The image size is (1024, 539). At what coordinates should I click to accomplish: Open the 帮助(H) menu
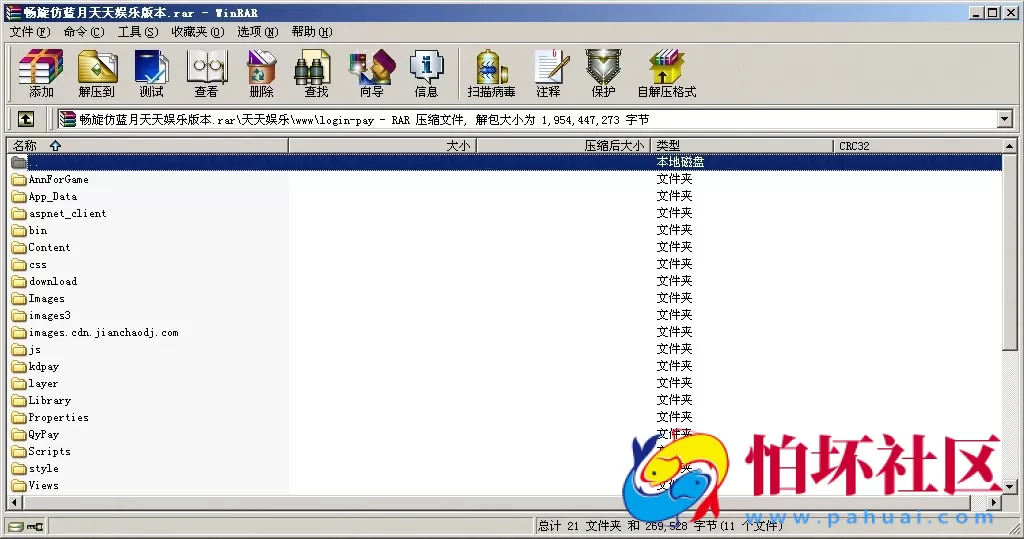click(312, 31)
